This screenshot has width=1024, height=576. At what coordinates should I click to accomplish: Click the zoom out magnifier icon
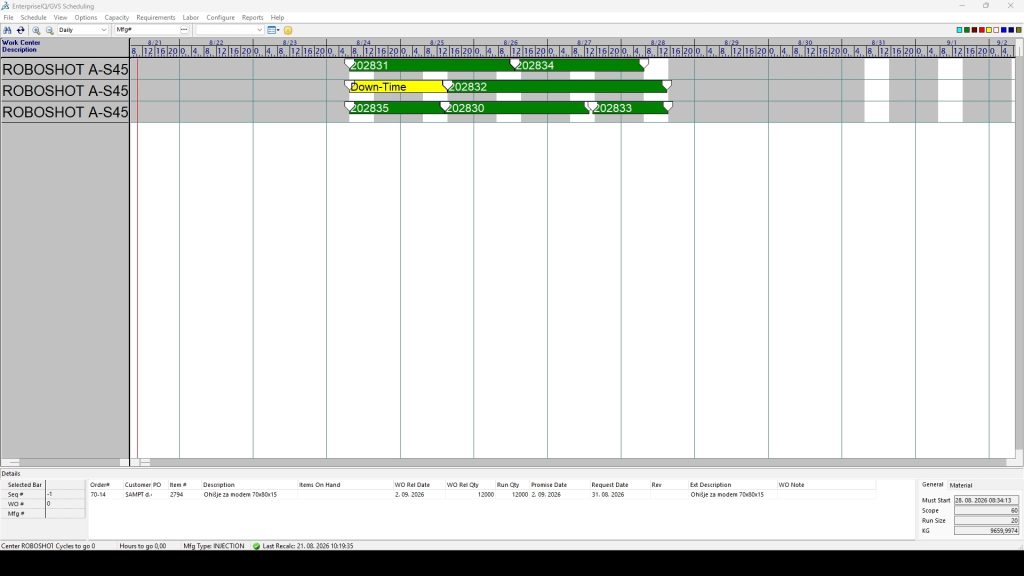(49, 30)
